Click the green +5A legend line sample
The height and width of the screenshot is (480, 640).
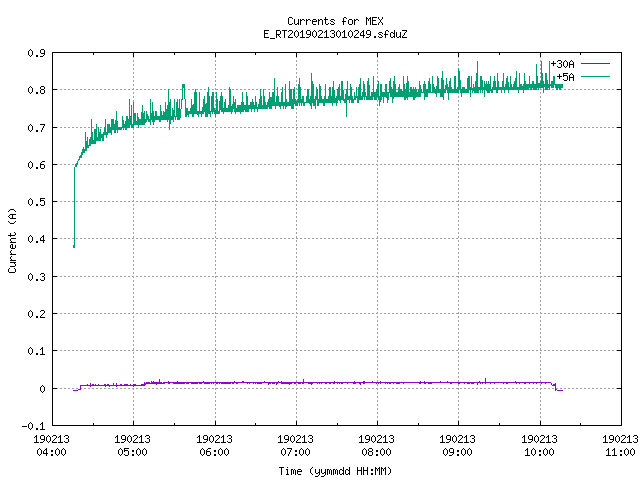click(595, 77)
